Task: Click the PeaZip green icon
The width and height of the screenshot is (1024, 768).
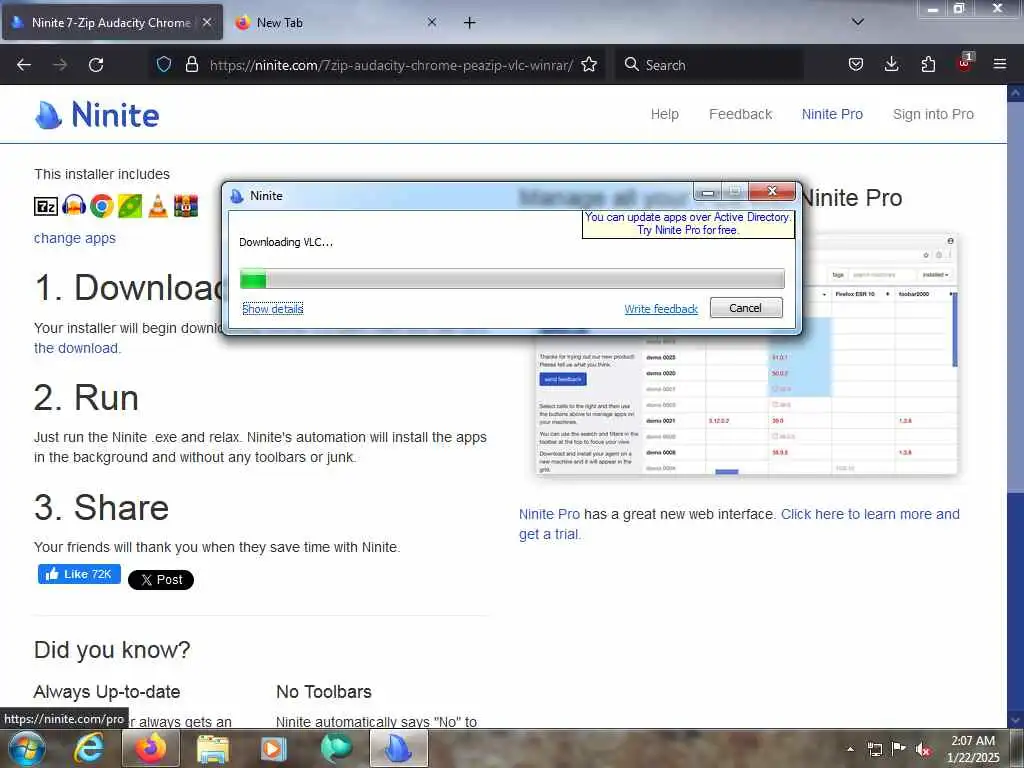Action: click(130, 206)
